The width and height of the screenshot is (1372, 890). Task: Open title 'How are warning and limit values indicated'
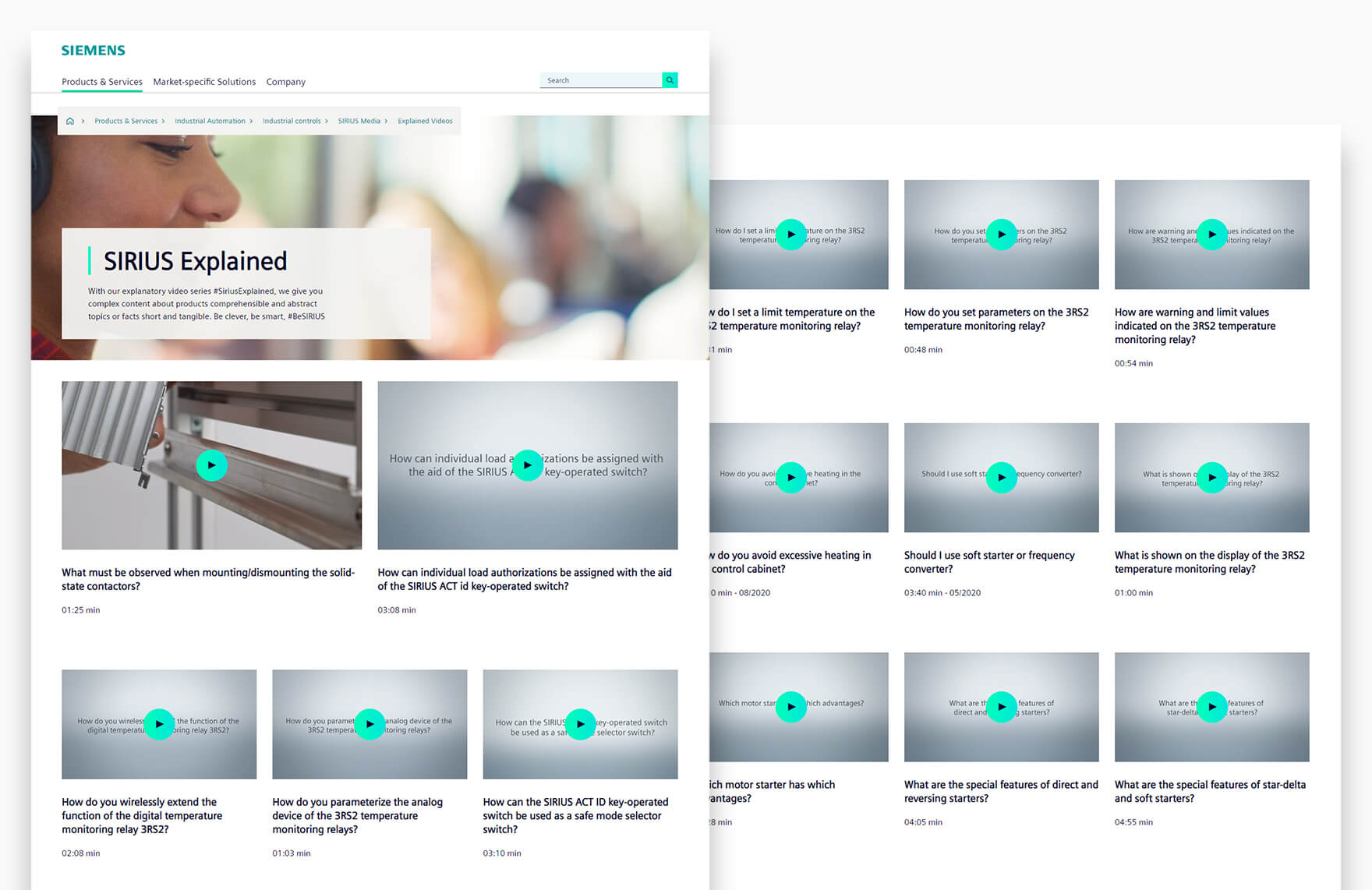tap(1195, 326)
